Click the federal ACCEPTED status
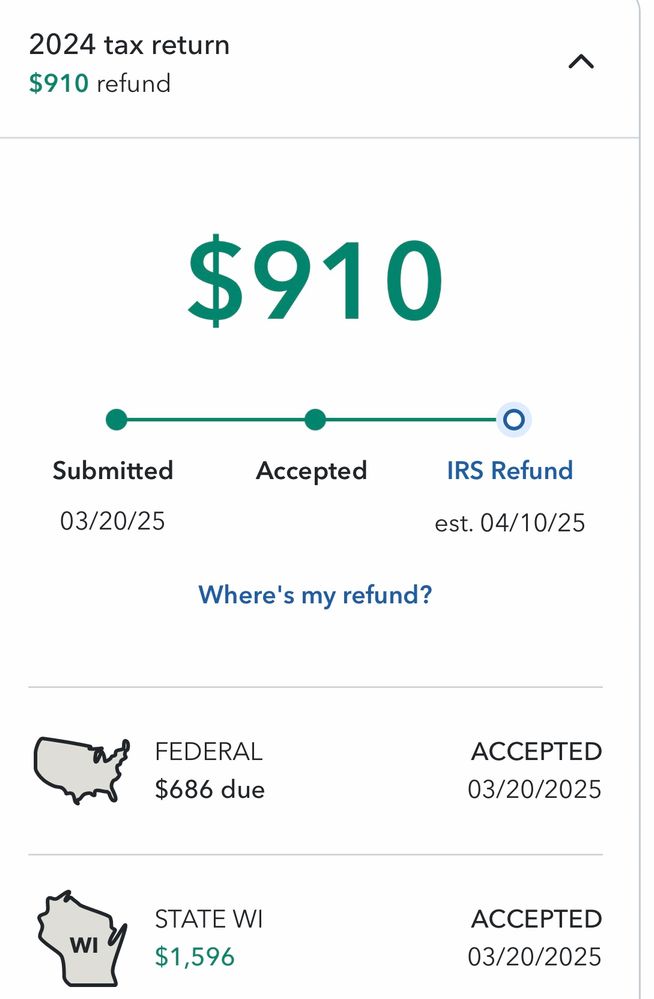The width and height of the screenshot is (654, 999). click(536, 752)
